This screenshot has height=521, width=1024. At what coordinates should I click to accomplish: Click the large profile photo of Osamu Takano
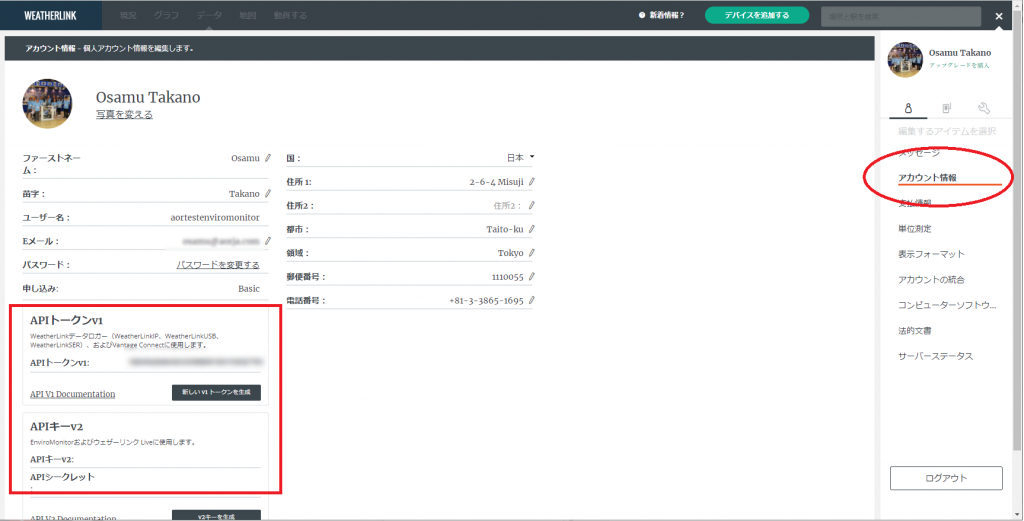point(48,104)
